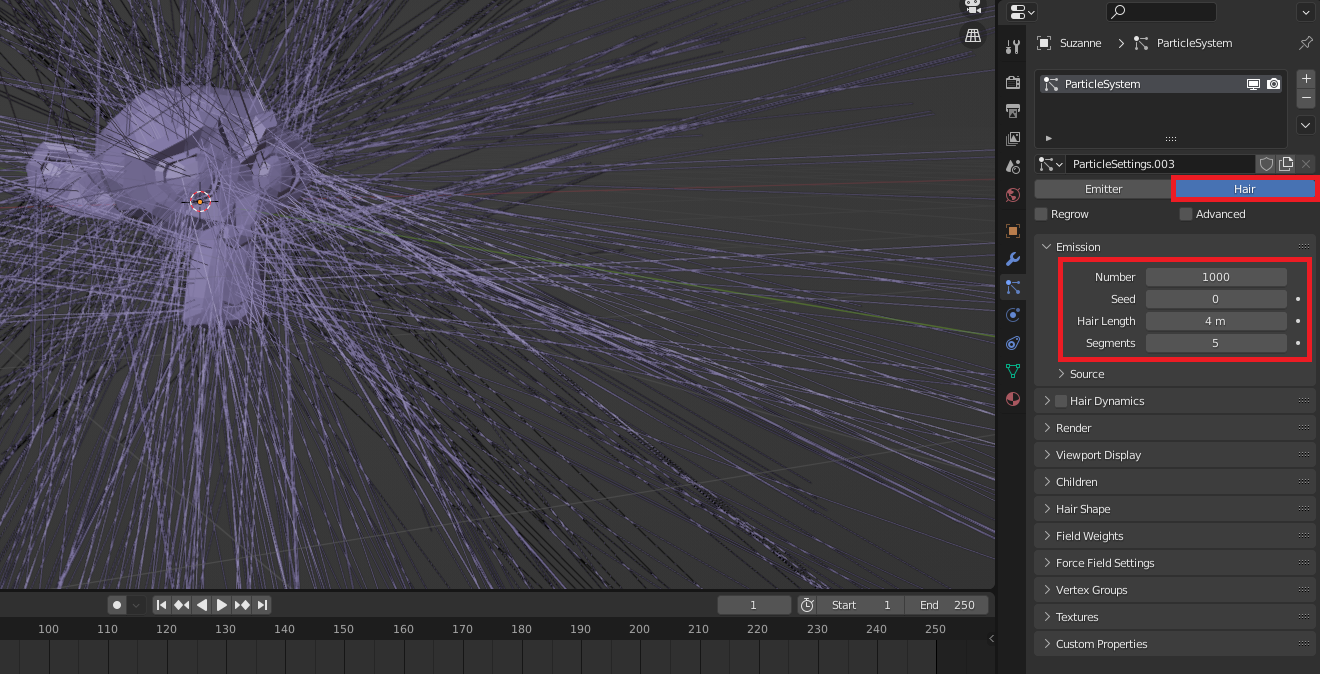Screen dimensions: 1320x674
Task: Animate Seed property dot
Action: click(x=1298, y=299)
